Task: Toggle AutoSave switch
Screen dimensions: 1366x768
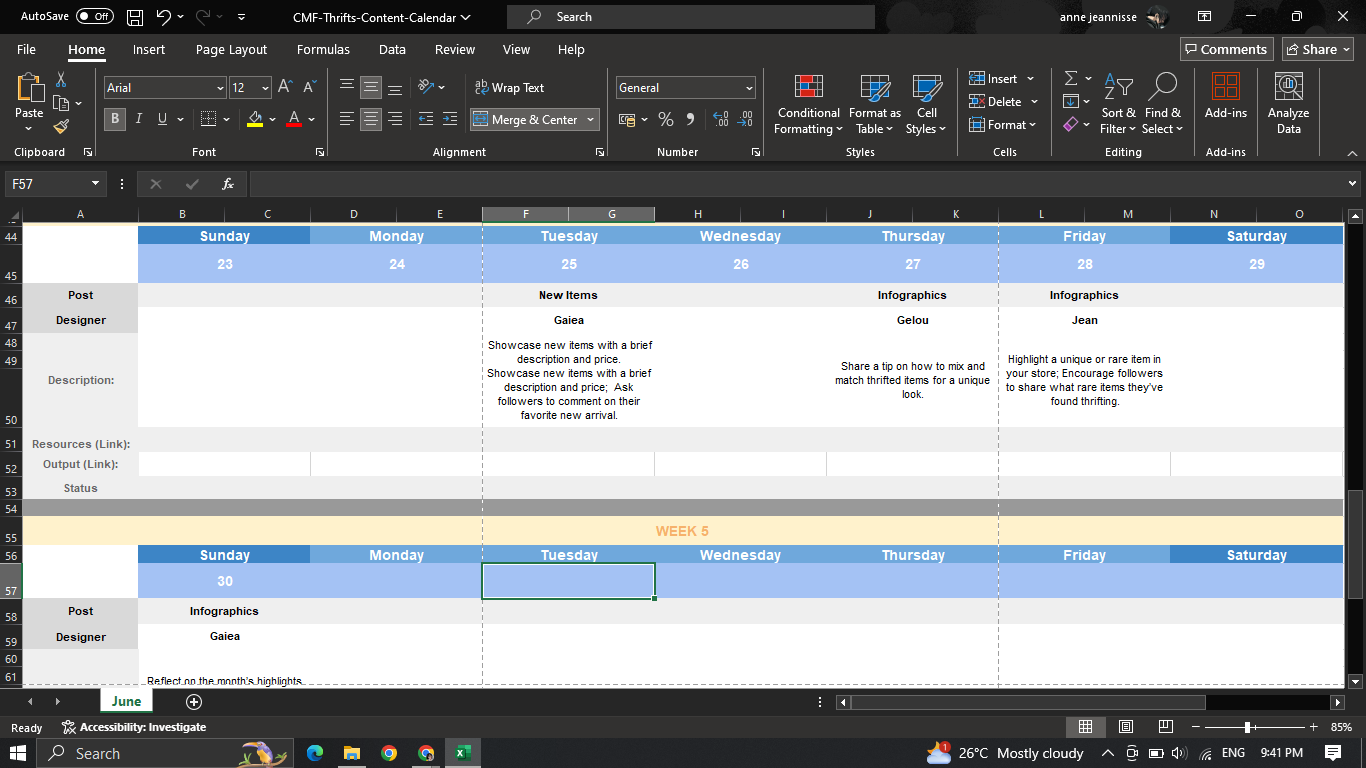Action: pyautogui.click(x=95, y=17)
